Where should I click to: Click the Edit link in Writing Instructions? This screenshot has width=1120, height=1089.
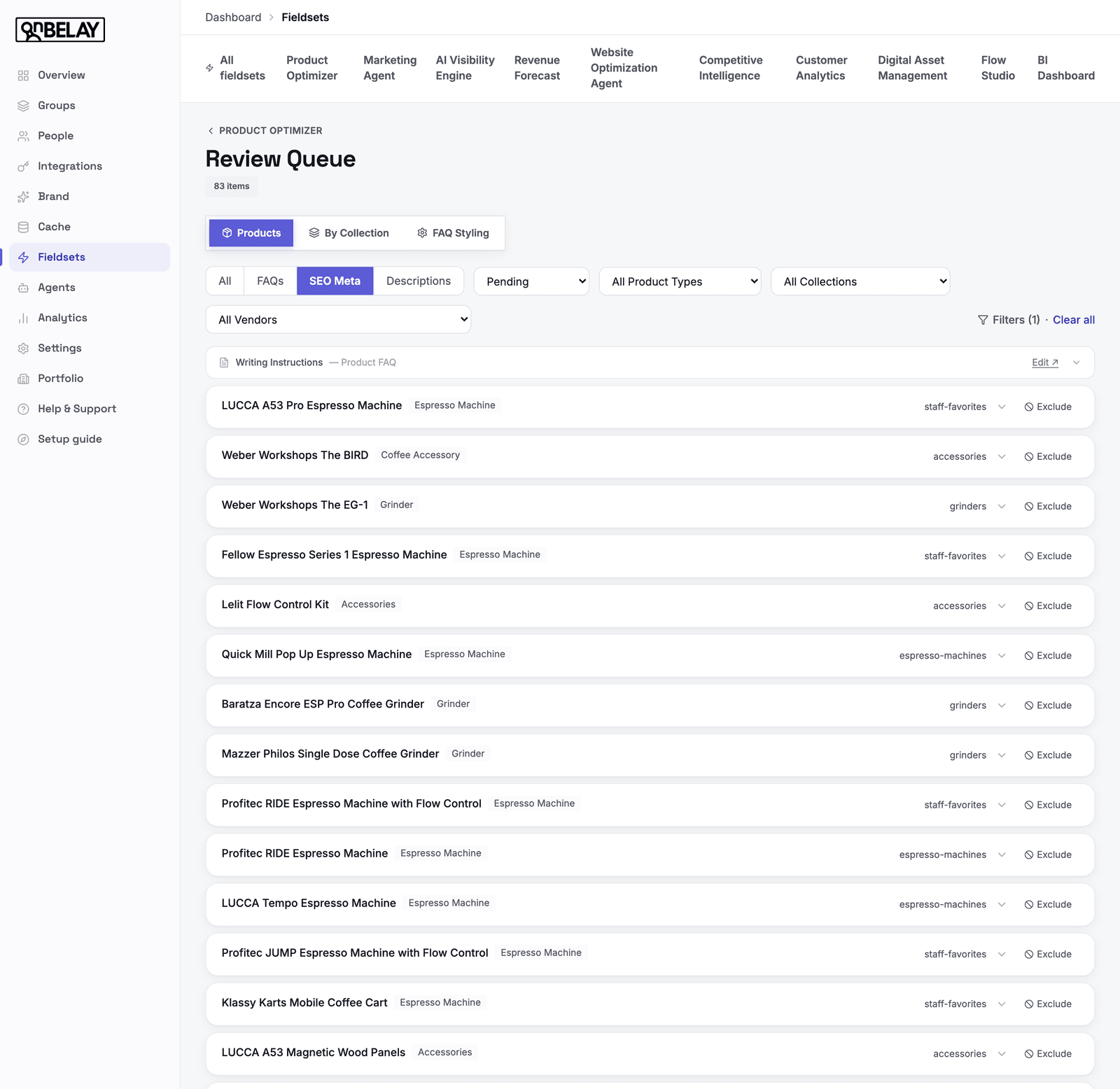pyautogui.click(x=1045, y=363)
